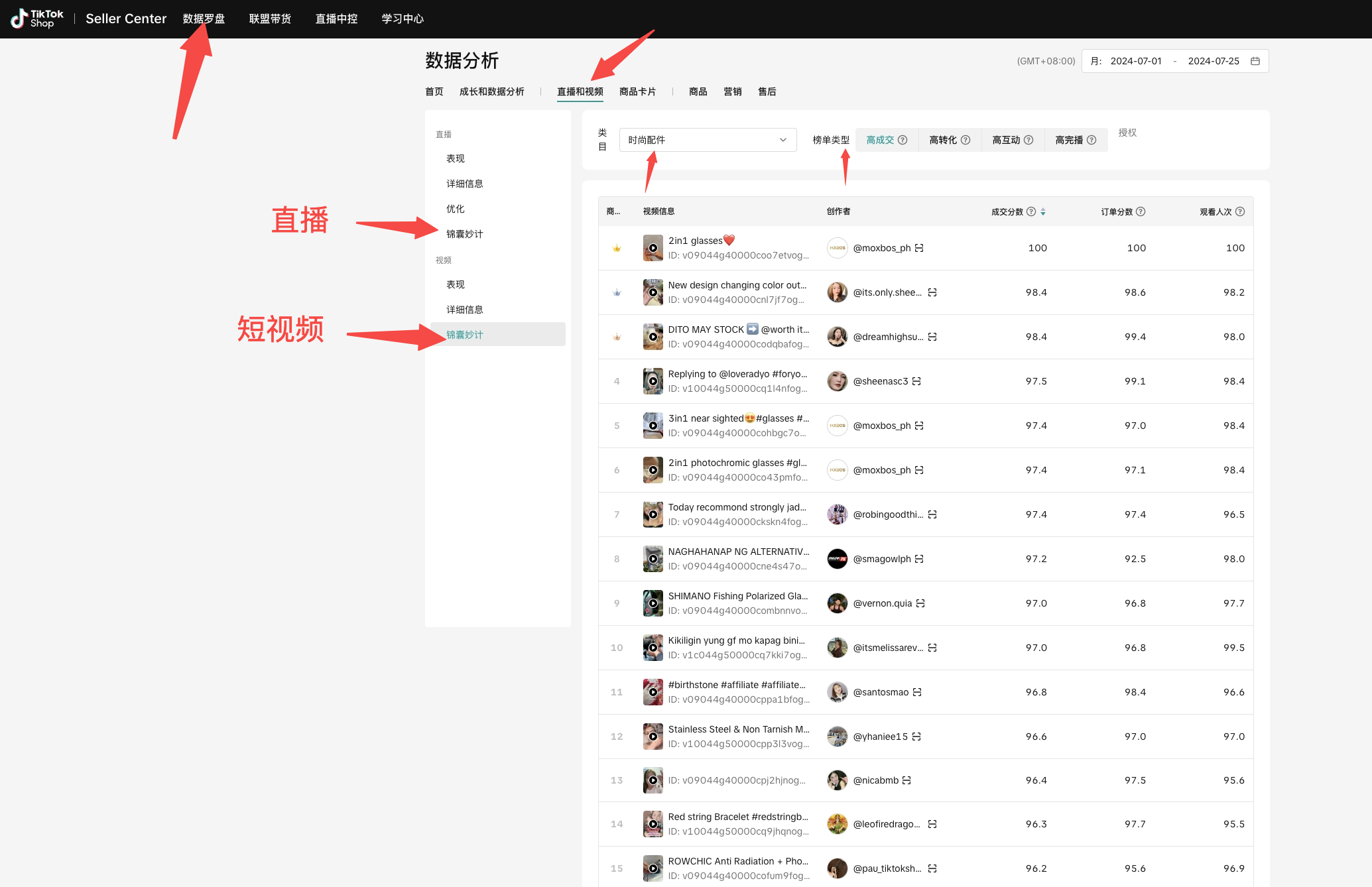Click the TikTok Shop logo
The height and width of the screenshot is (887, 1372).
click(37, 19)
